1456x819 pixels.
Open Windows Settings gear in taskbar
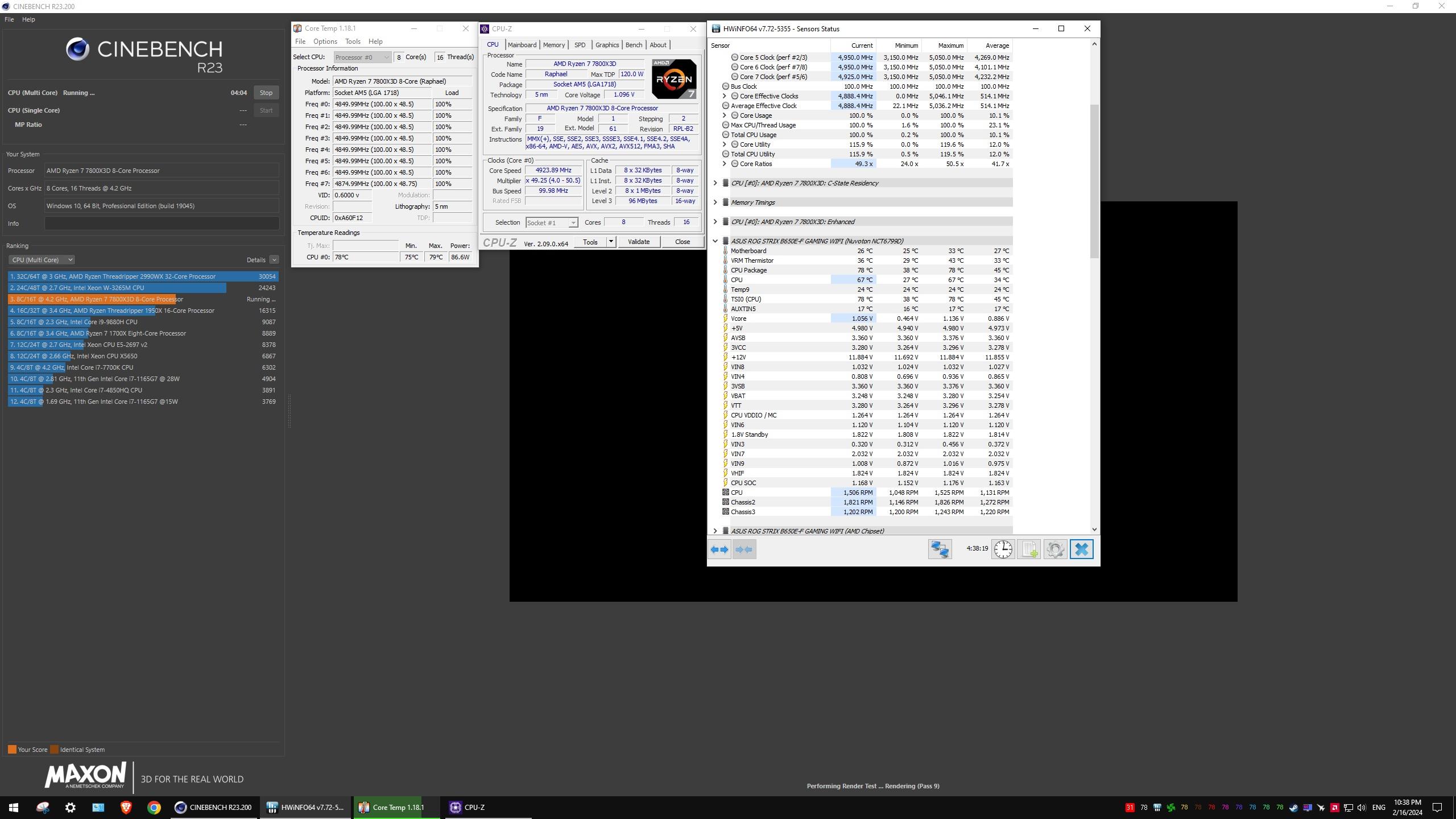71,807
